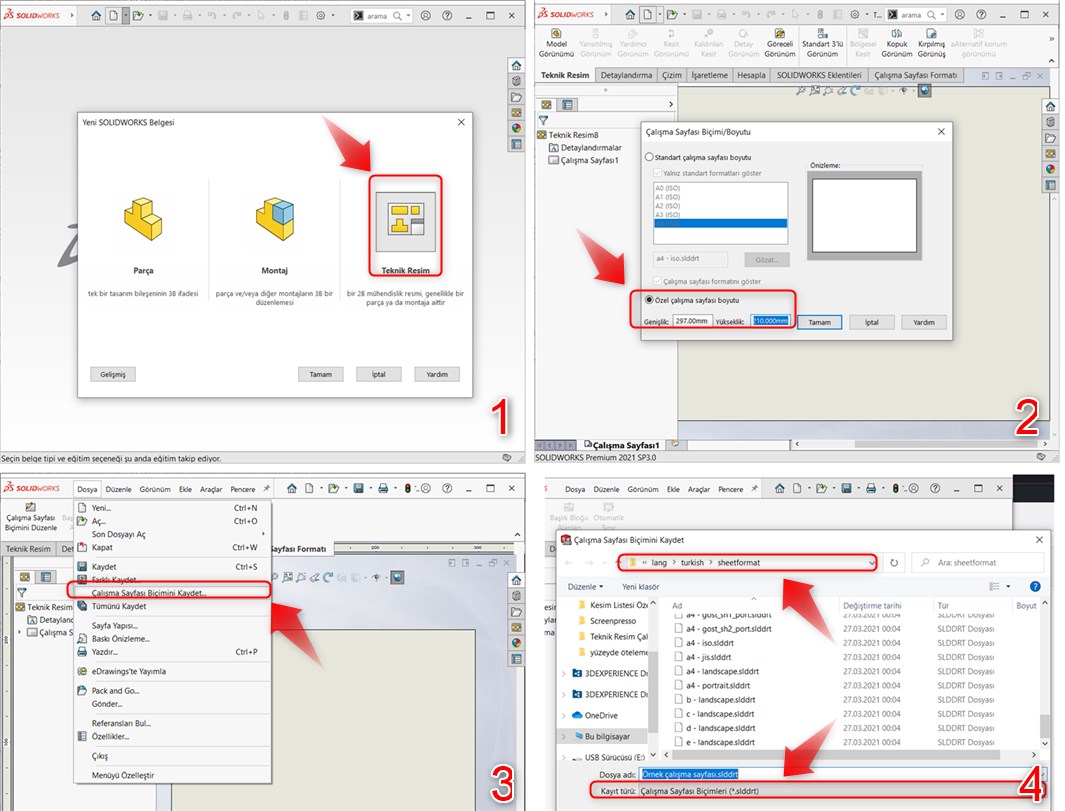The width and height of the screenshot is (1065, 811).
Task: Select the Screenpresso folder in the save dialog
Action: coord(613,621)
